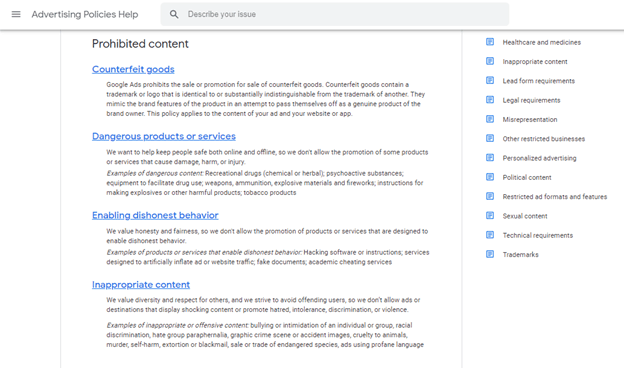Click article icon beside Restricted ad formats and features
Viewport: 624px width, 368px height.
click(490, 196)
